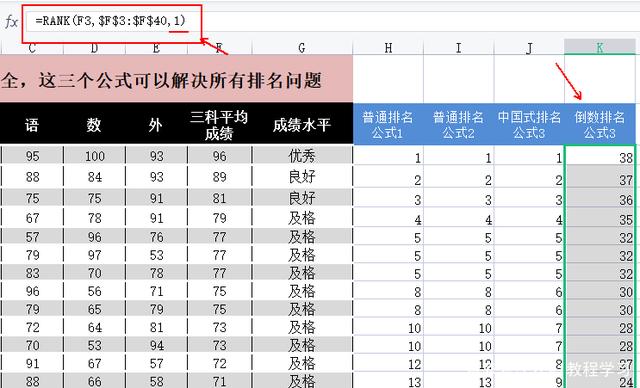This screenshot has width=640, height=388.
Task: Select the 良好 cell in the 81 average row
Action: coord(302,198)
